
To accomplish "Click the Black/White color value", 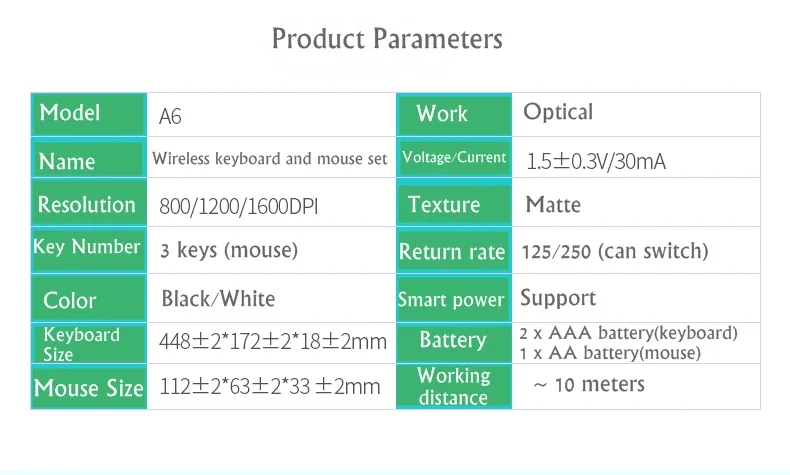I will (x=218, y=298).
